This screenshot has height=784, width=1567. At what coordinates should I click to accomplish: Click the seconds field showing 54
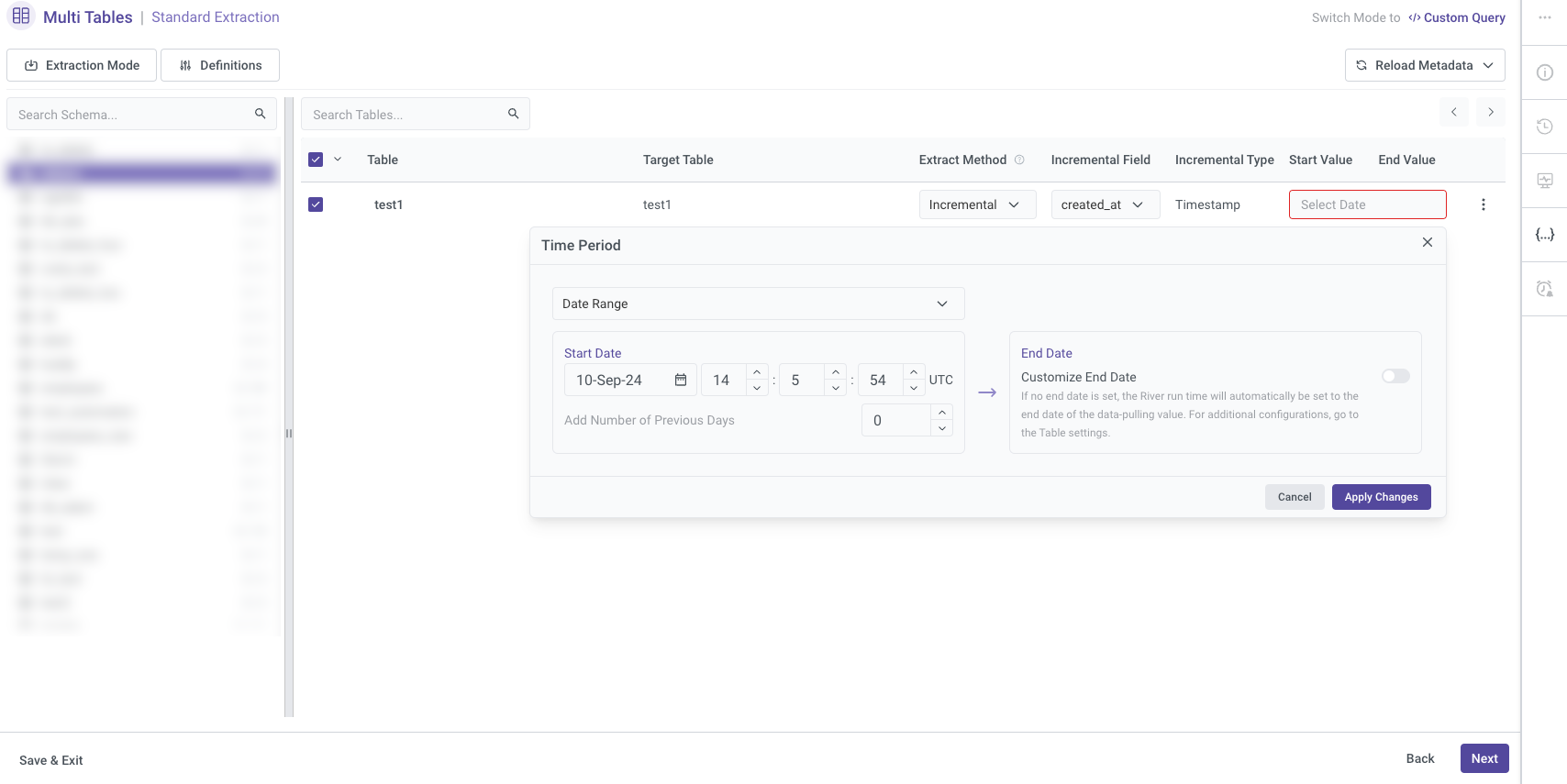click(881, 380)
